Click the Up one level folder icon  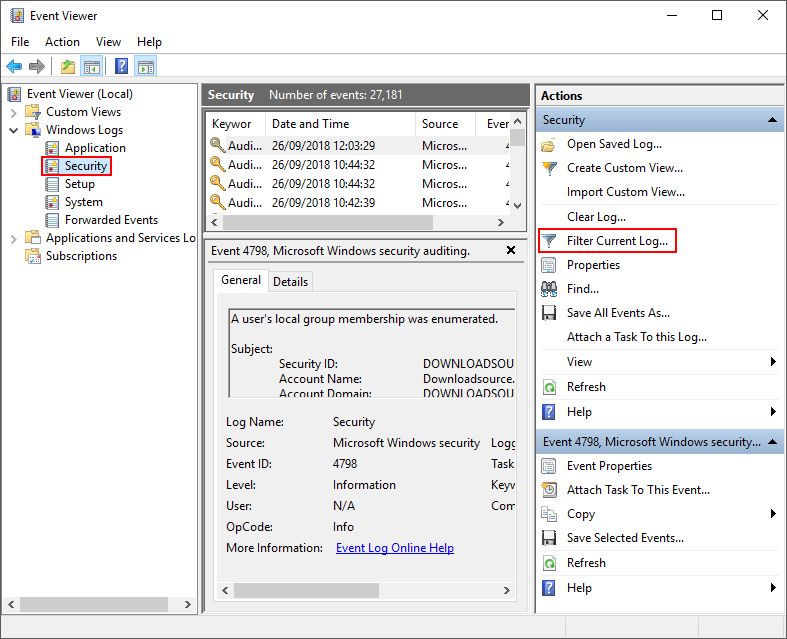click(x=68, y=66)
